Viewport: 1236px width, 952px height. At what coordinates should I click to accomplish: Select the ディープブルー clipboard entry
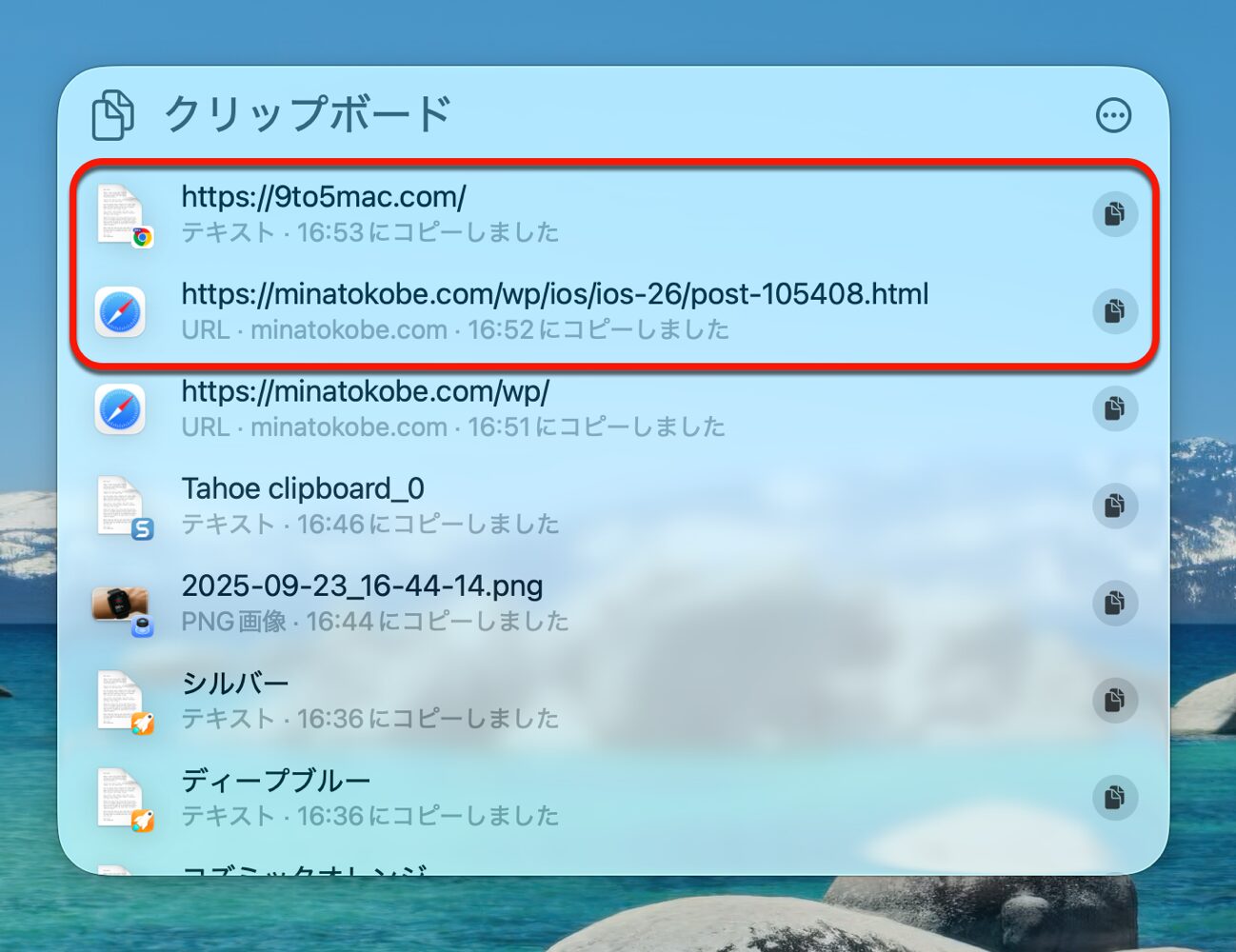(x=276, y=781)
